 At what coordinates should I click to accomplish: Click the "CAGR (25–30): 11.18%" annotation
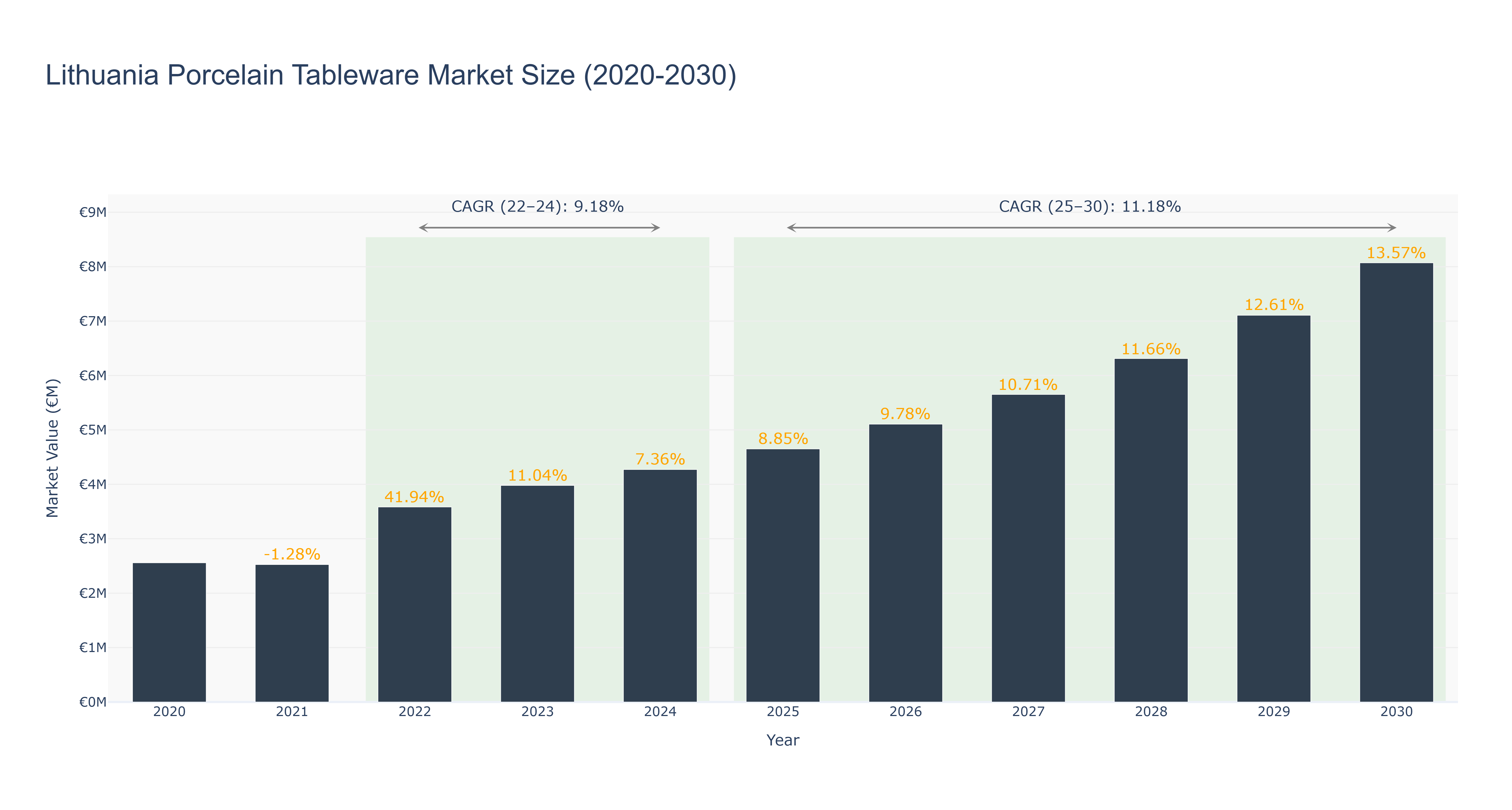coord(1089,207)
